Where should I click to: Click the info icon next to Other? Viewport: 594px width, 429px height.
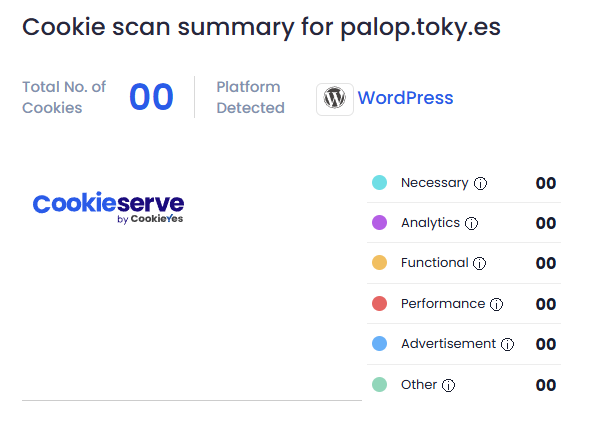tap(448, 385)
